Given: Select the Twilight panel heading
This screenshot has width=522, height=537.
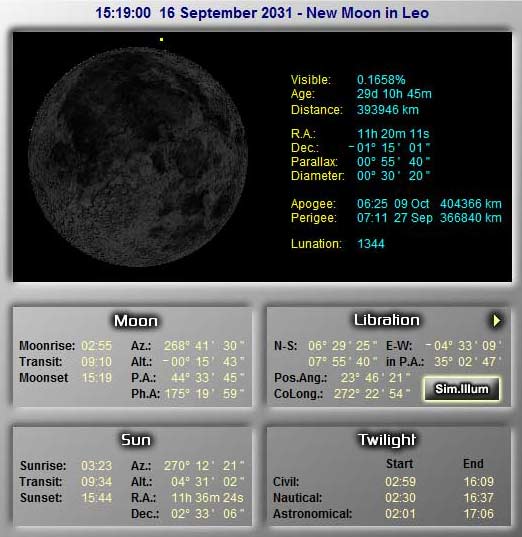Looking at the screenshot, I should pyautogui.click(x=387, y=440).
